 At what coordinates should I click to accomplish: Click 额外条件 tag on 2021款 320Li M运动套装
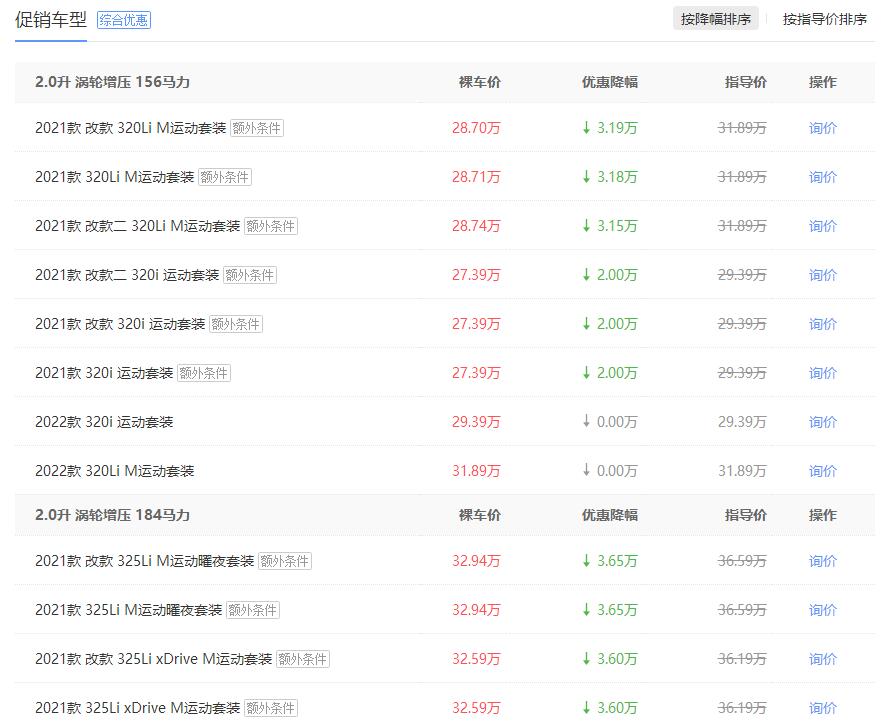click(x=225, y=177)
